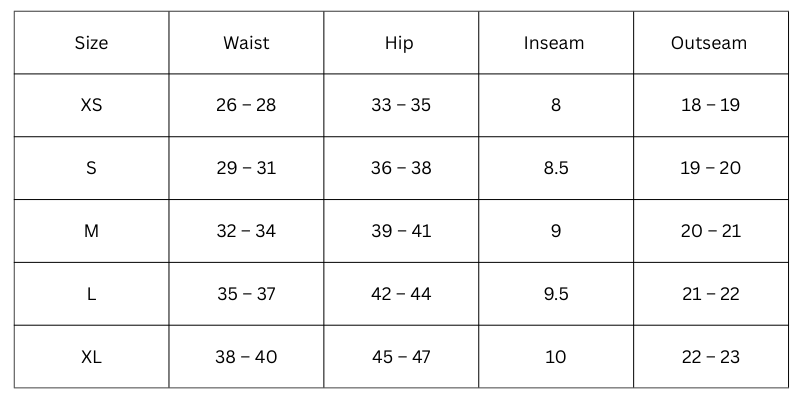Select the XL size row label

click(91, 357)
